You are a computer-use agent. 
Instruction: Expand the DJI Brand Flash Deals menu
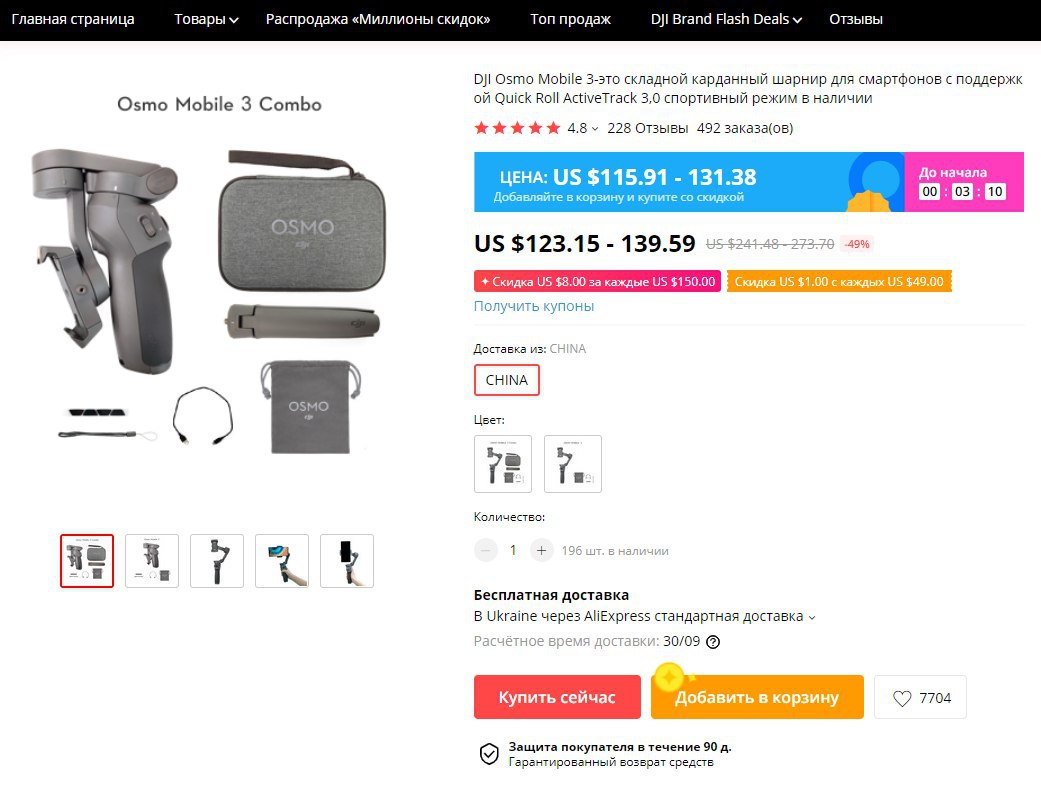(x=726, y=19)
